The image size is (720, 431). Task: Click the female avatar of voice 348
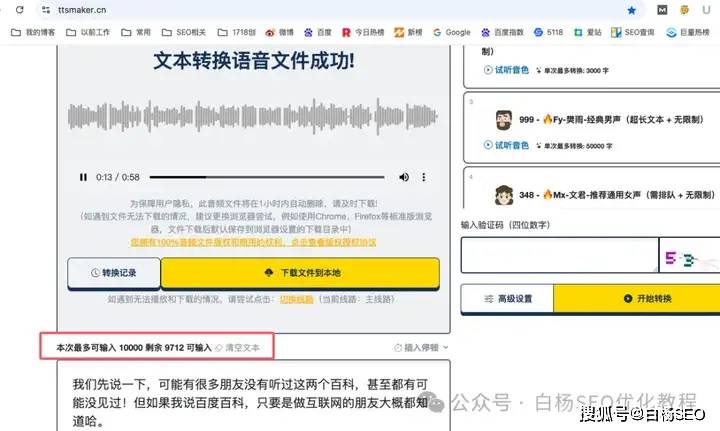coord(504,195)
